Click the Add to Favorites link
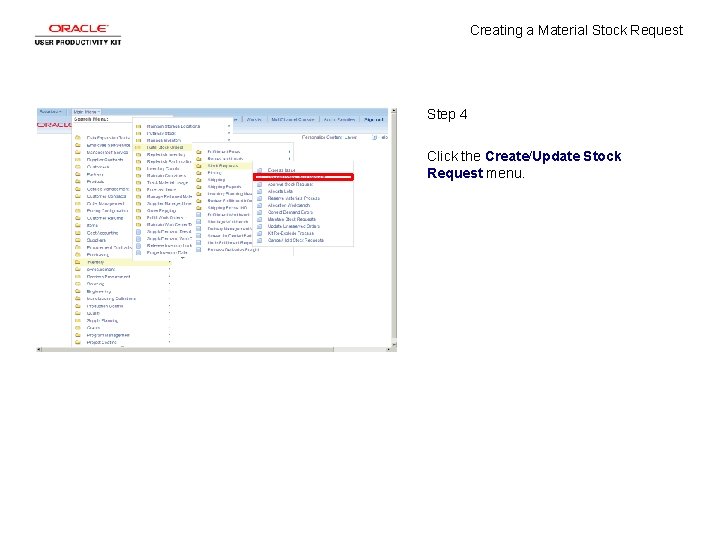 339,120
